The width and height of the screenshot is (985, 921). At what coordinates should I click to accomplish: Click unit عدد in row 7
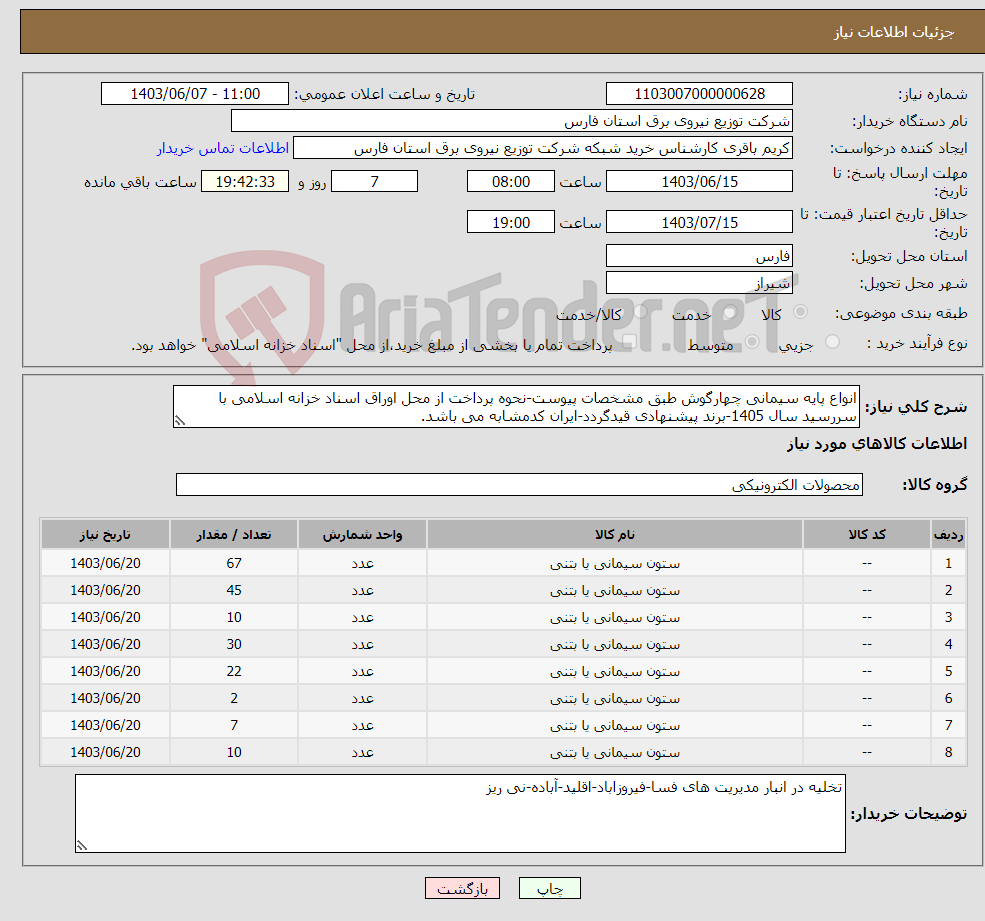[362, 726]
